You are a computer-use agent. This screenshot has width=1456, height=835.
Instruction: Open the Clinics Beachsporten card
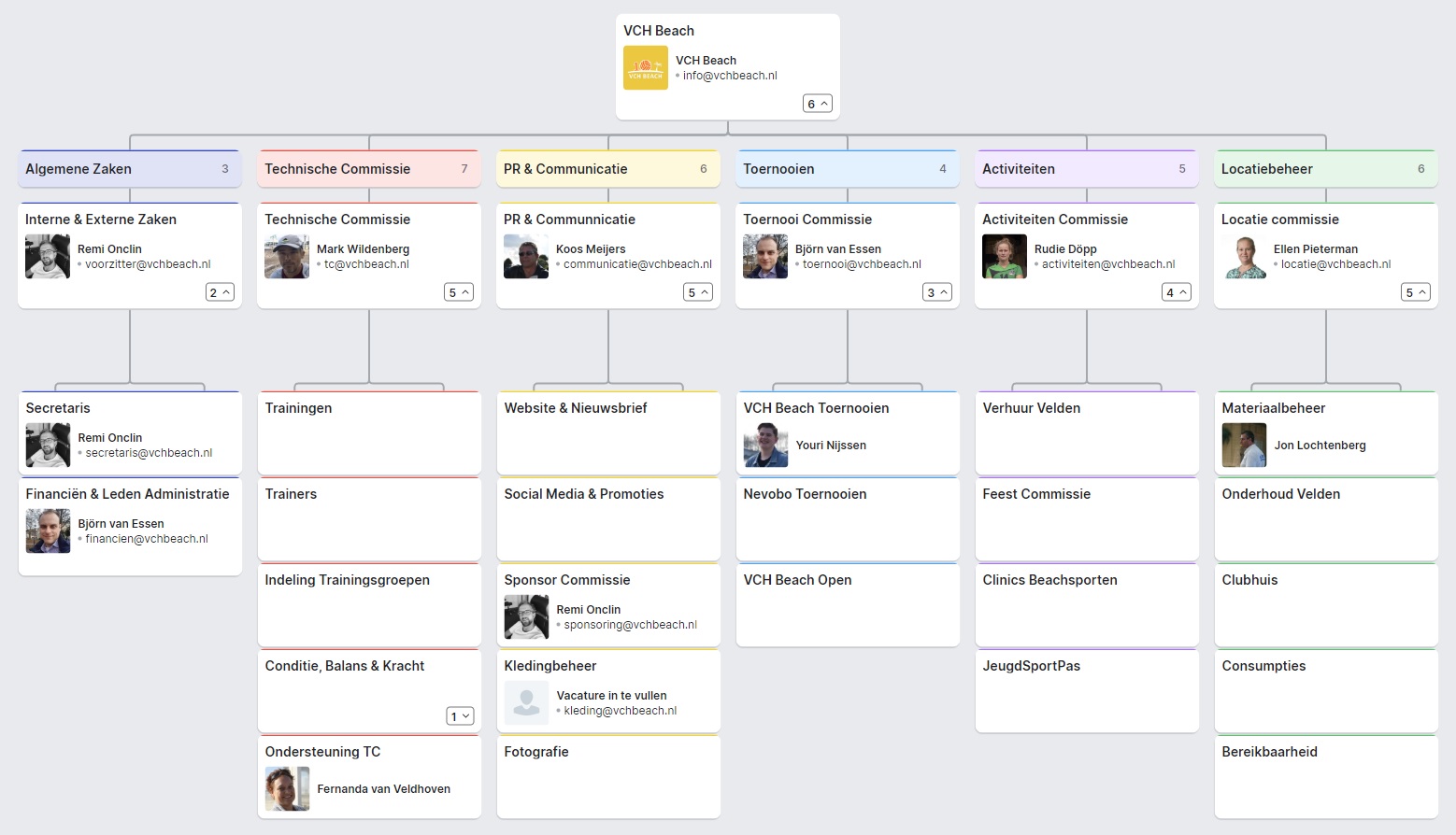[1087, 605]
